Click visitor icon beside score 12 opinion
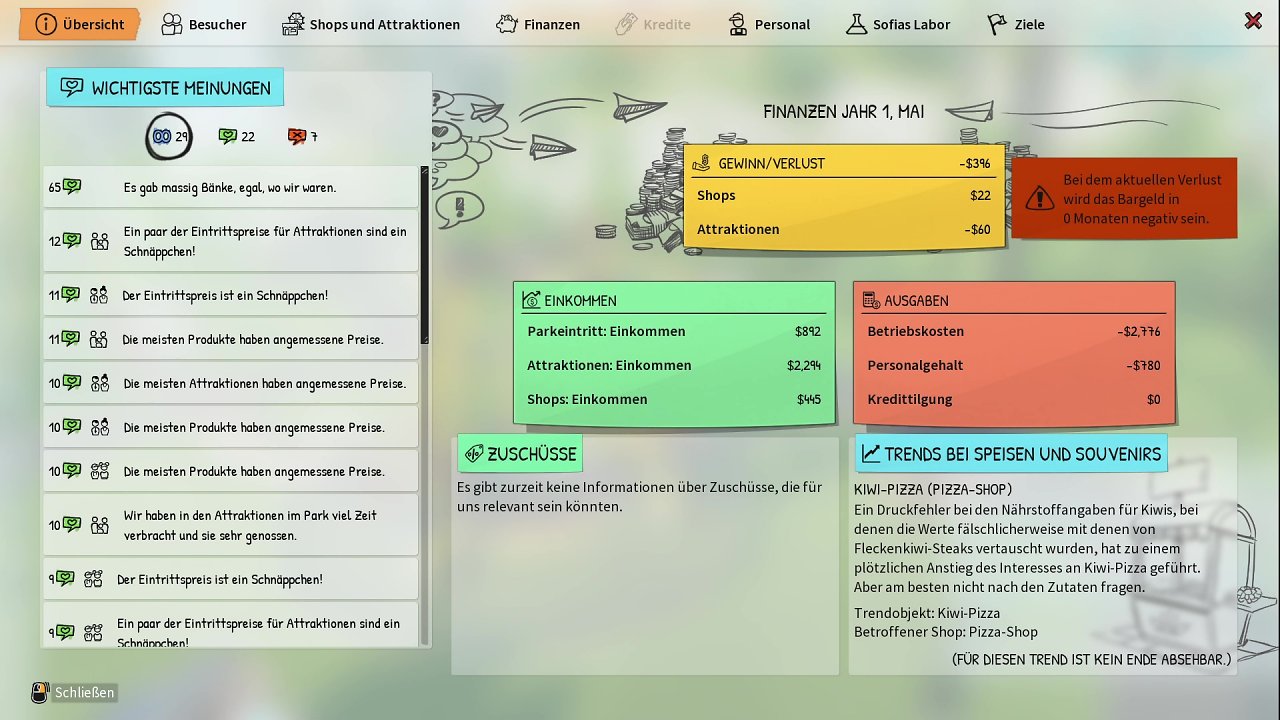 (x=99, y=241)
